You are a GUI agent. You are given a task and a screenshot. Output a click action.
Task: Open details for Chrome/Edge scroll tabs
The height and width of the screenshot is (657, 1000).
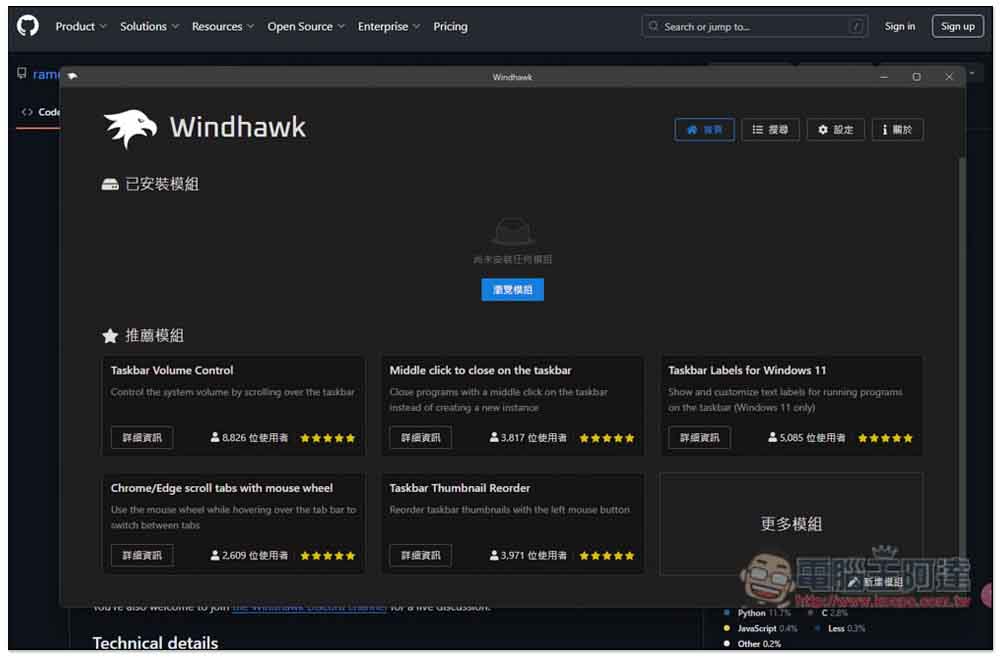[x=142, y=555]
